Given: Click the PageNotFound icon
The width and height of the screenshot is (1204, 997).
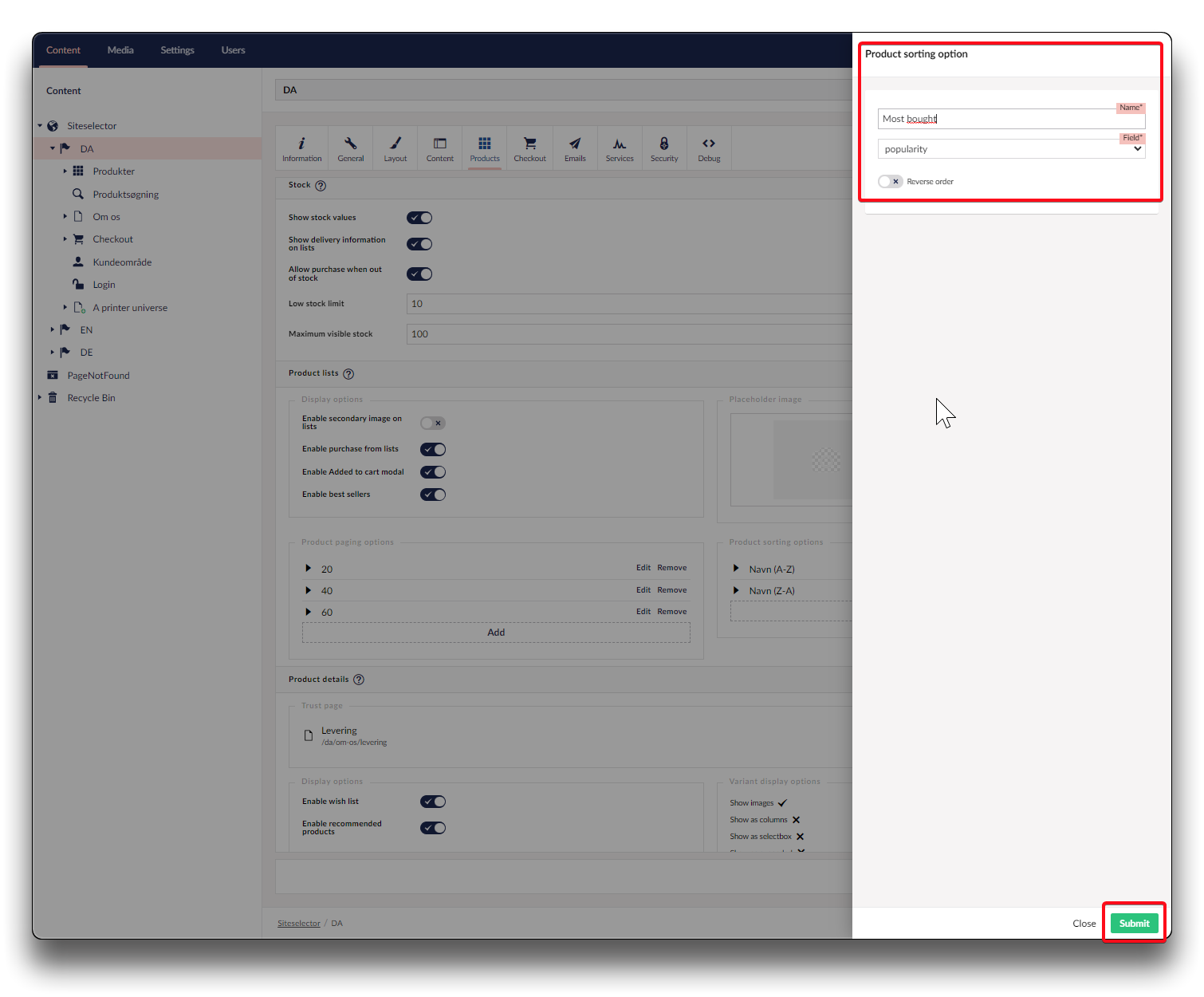Looking at the screenshot, I should click(x=53, y=375).
